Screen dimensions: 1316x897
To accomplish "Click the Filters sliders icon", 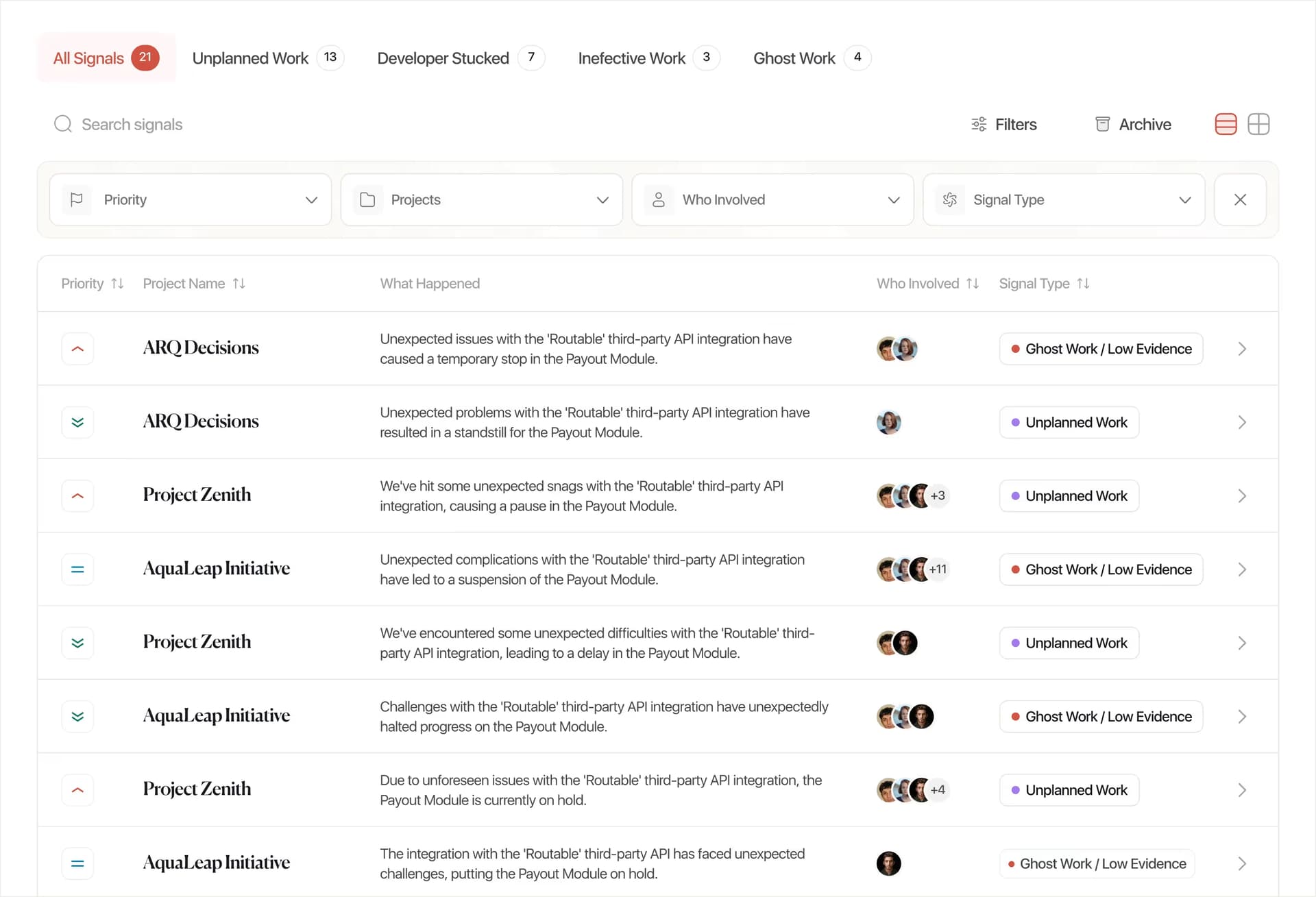I will [979, 124].
